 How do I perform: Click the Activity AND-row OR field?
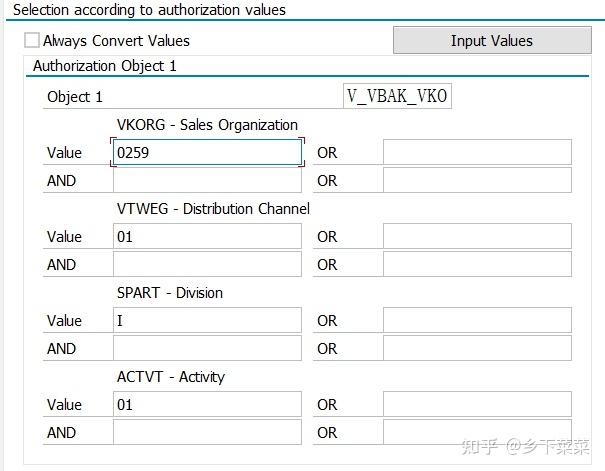pyautogui.click(x=477, y=433)
